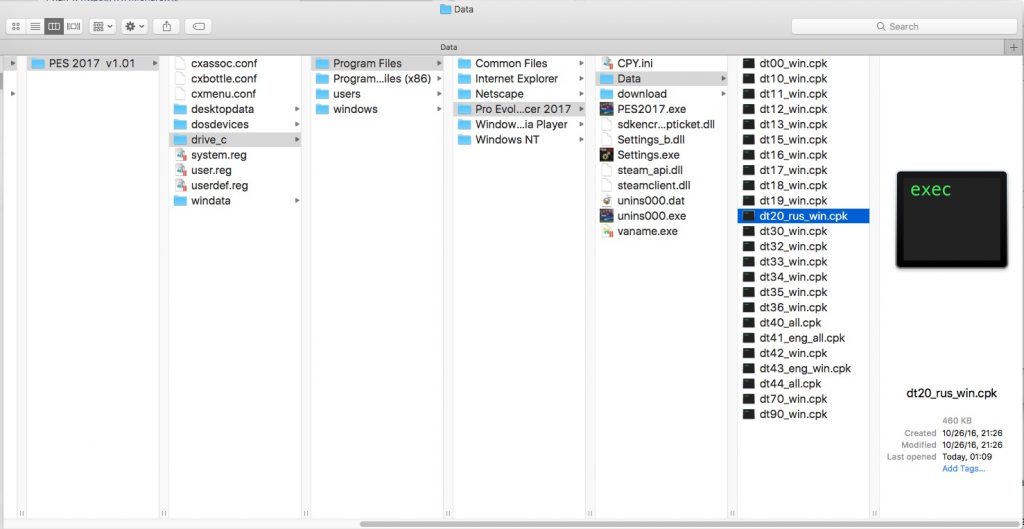This screenshot has width=1024, height=529.
Task: Open the arrange-by dropdown
Action: pos(102,26)
